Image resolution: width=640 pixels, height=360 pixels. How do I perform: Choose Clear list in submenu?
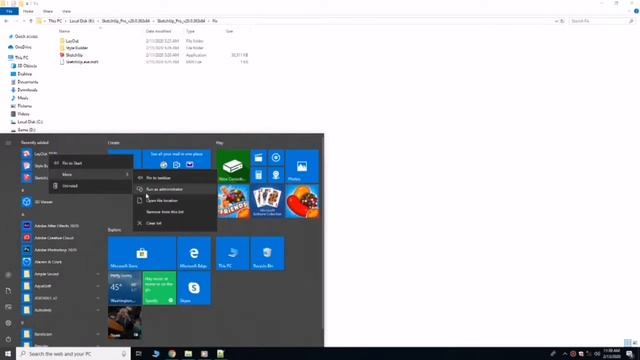(175, 223)
